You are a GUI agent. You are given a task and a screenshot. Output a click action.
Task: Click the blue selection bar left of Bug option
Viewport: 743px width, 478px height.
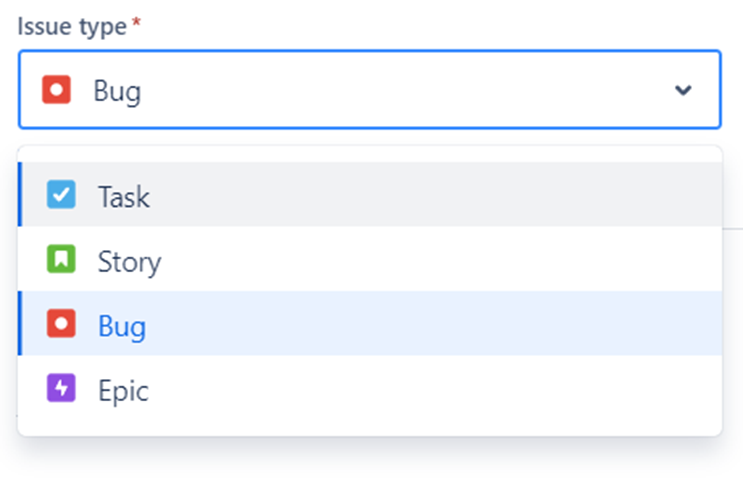coord(20,324)
